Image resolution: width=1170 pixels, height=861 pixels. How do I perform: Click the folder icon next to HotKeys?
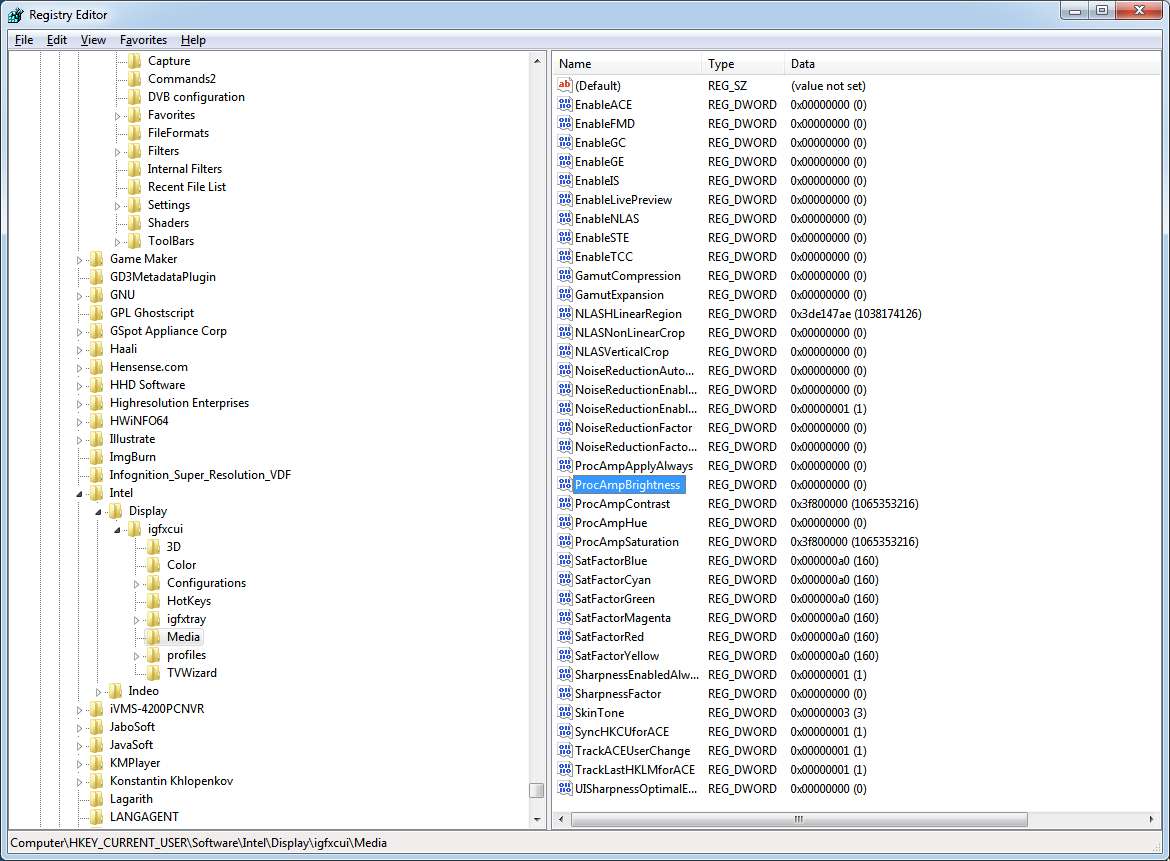coord(154,601)
